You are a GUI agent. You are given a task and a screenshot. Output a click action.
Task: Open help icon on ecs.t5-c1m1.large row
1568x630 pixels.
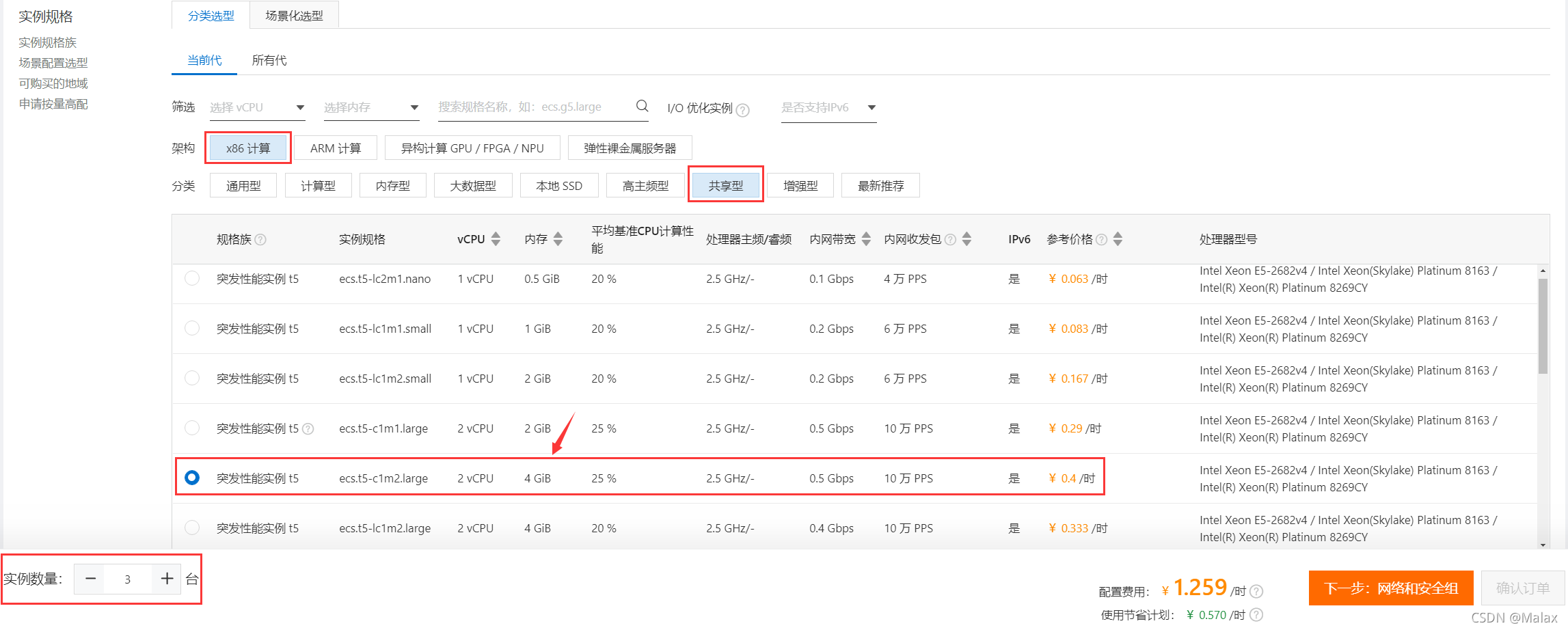[308, 429]
